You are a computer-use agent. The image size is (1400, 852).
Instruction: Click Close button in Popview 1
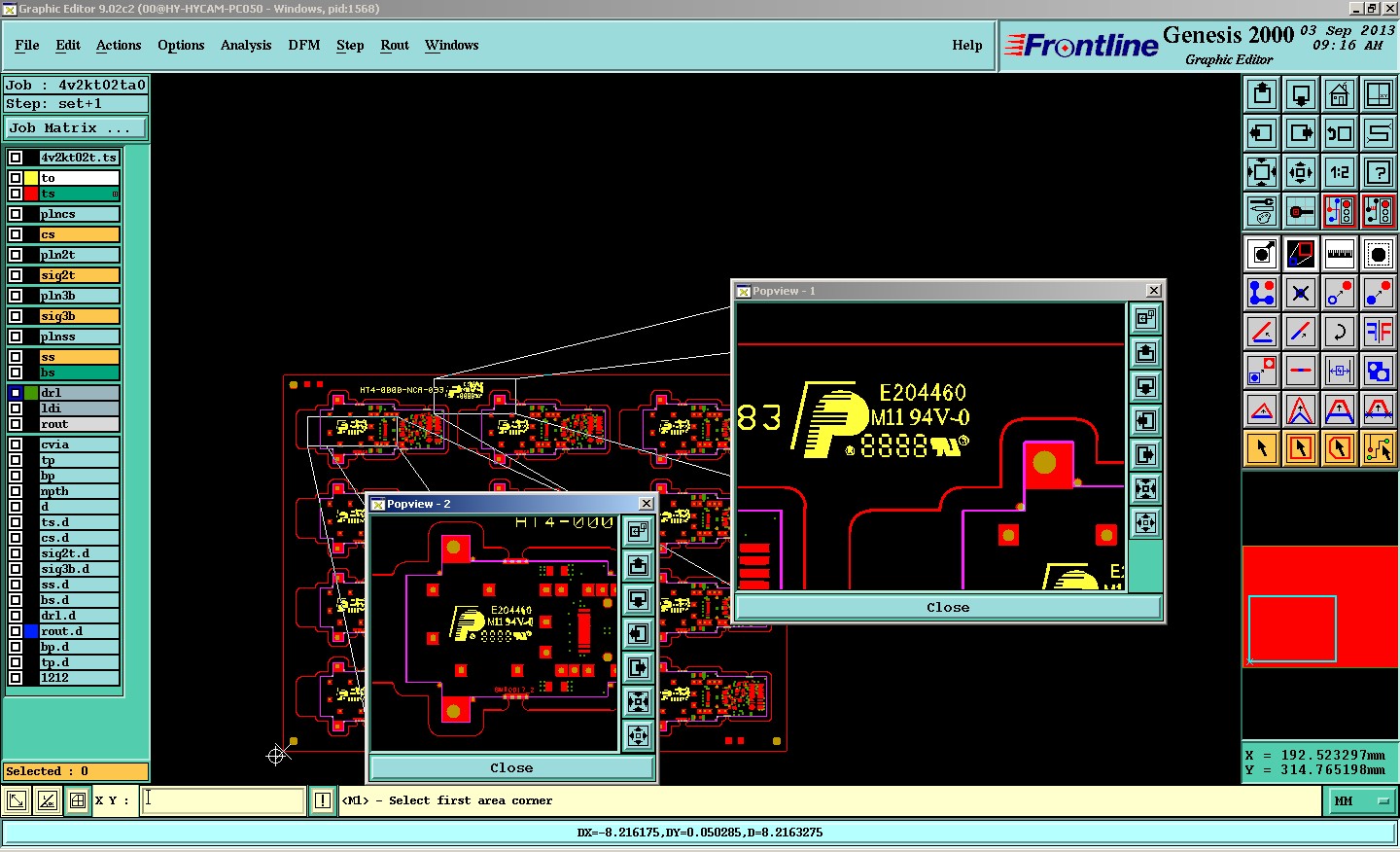click(x=948, y=607)
